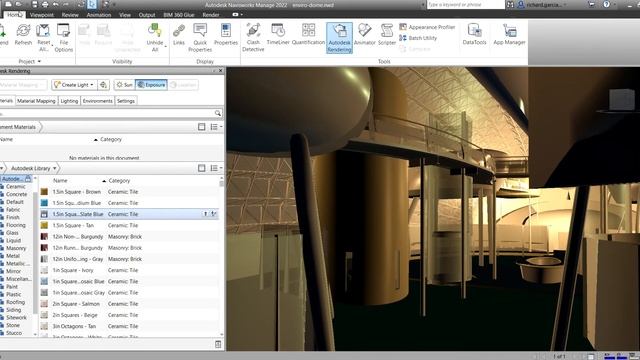Expand the Unhide All dropdown arrow

coord(165,47)
